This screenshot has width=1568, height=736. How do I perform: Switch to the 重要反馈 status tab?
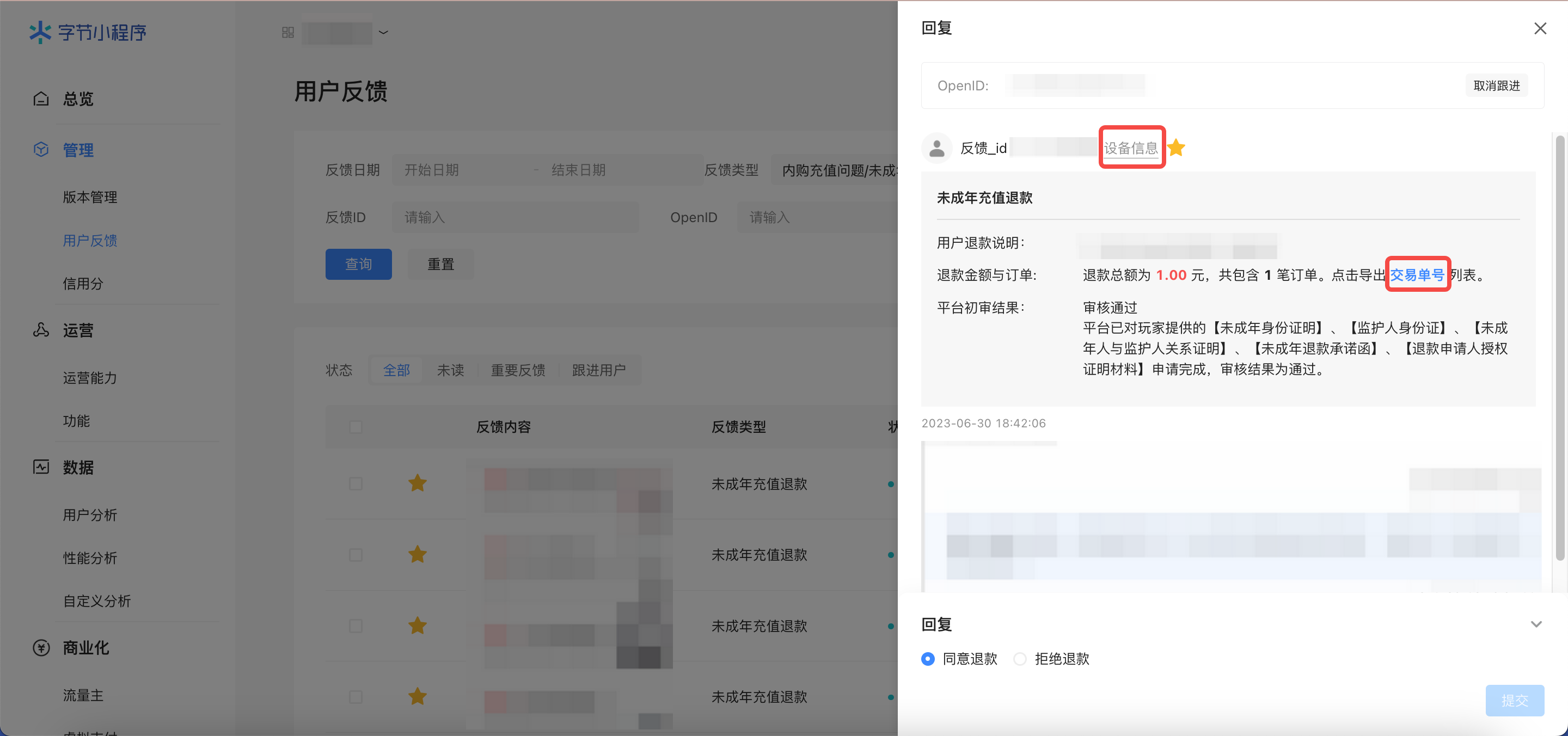(x=518, y=370)
